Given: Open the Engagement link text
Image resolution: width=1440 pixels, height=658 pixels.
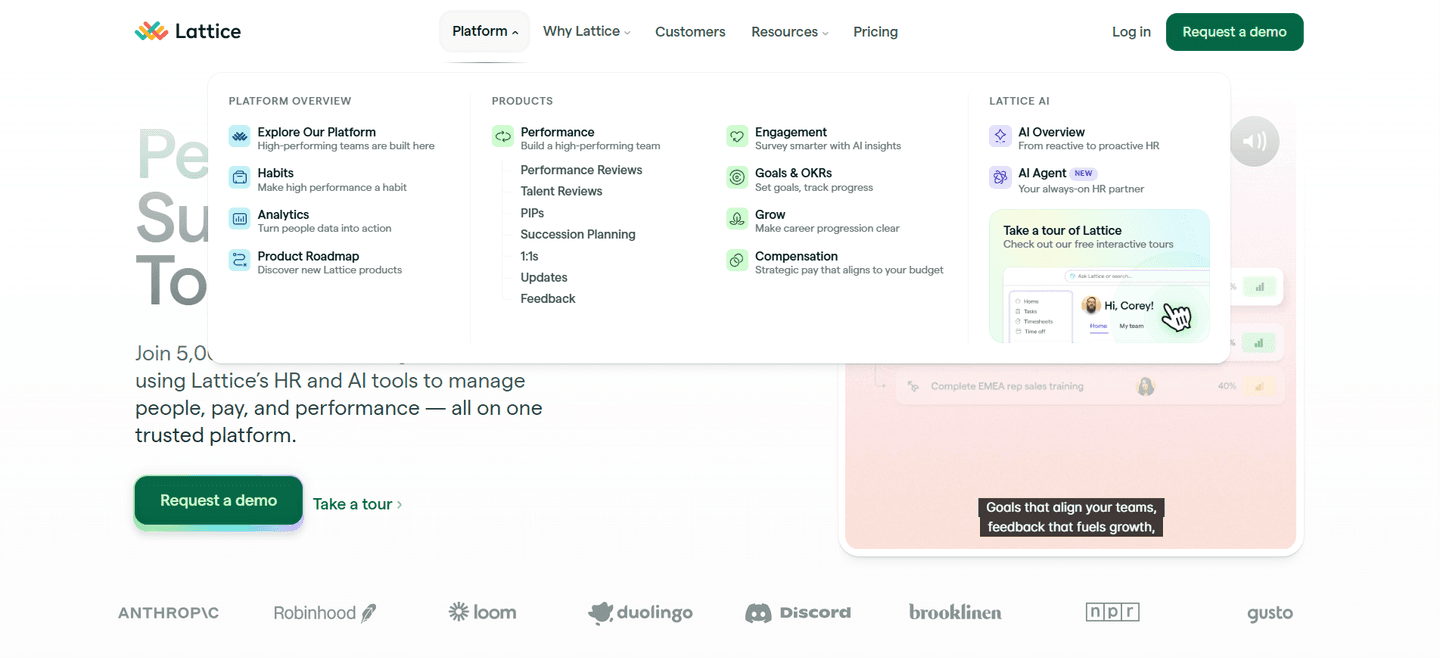Looking at the screenshot, I should click(x=790, y=132).
